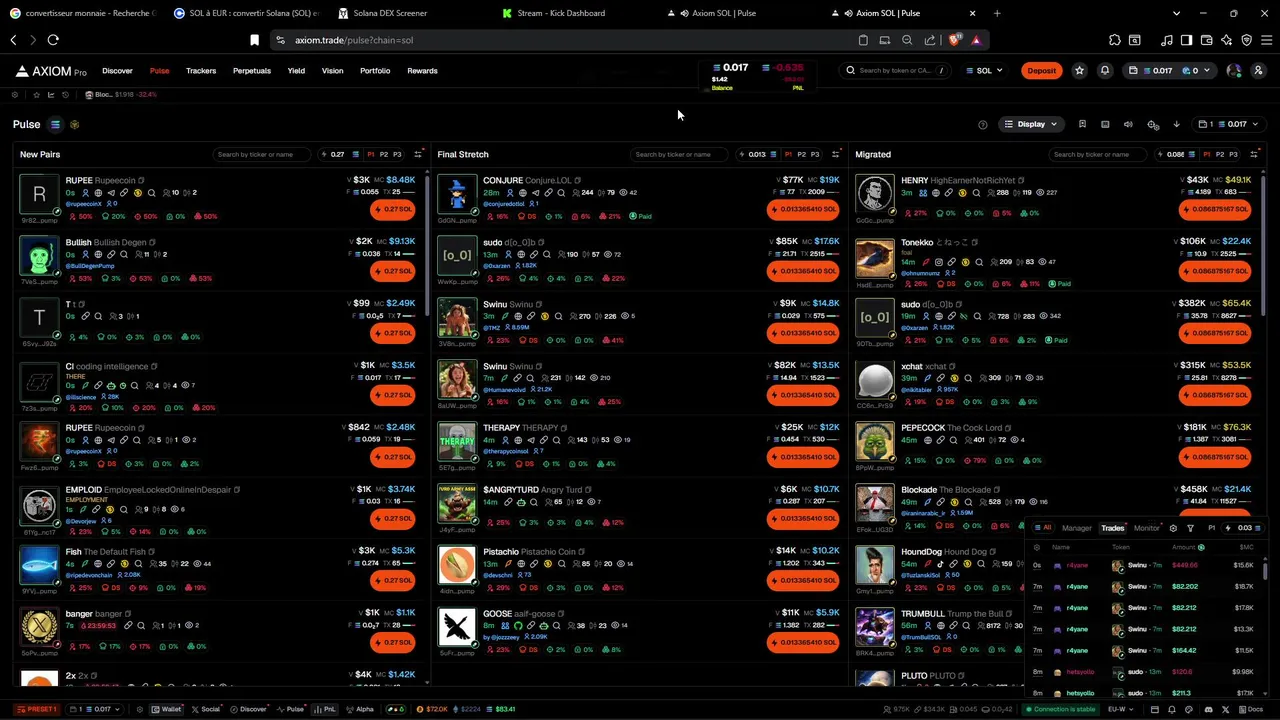
Task: Quick buy RUPEE Rupeecoin top 0.27 SOL button
Action: click(392, 209)
